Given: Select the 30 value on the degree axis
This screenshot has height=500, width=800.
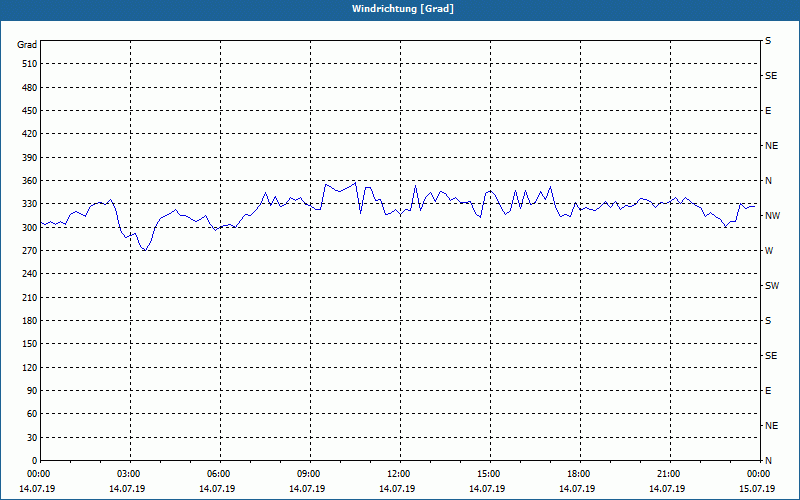Looking at the screenshot, I should [x=32, y=438].
